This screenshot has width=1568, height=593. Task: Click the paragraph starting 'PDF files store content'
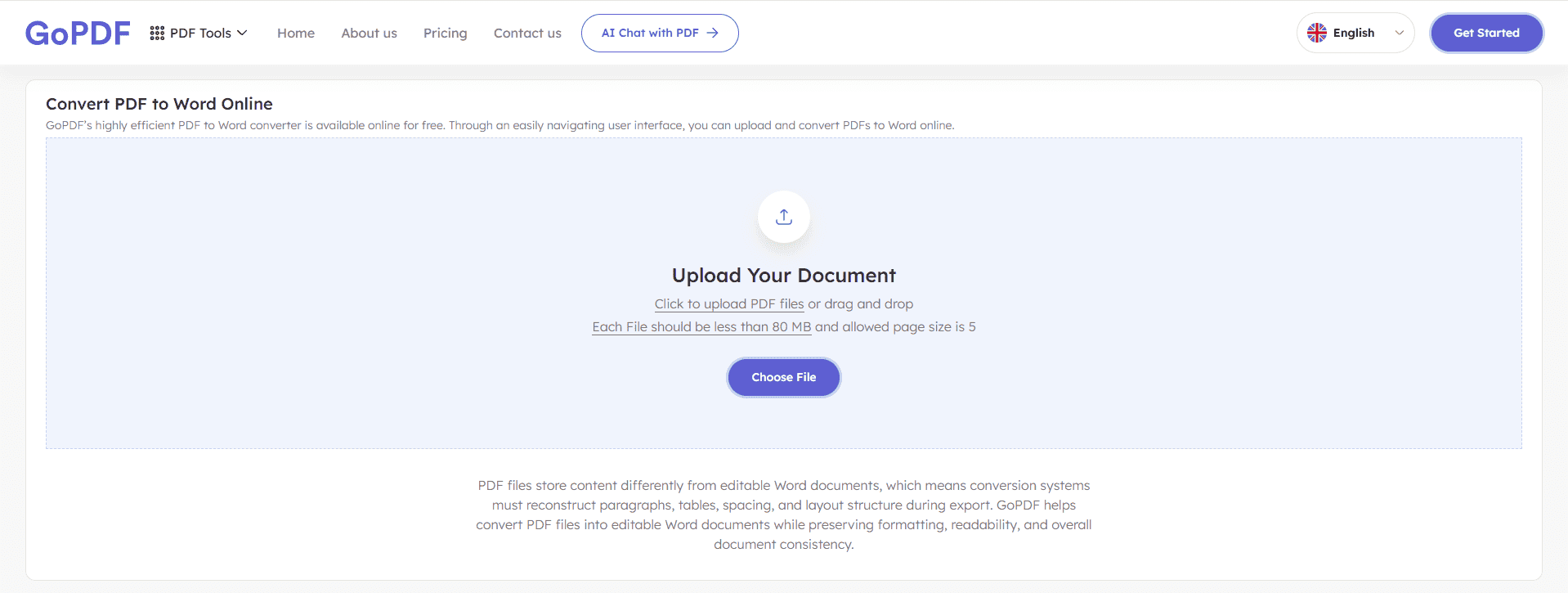(784, 514)
